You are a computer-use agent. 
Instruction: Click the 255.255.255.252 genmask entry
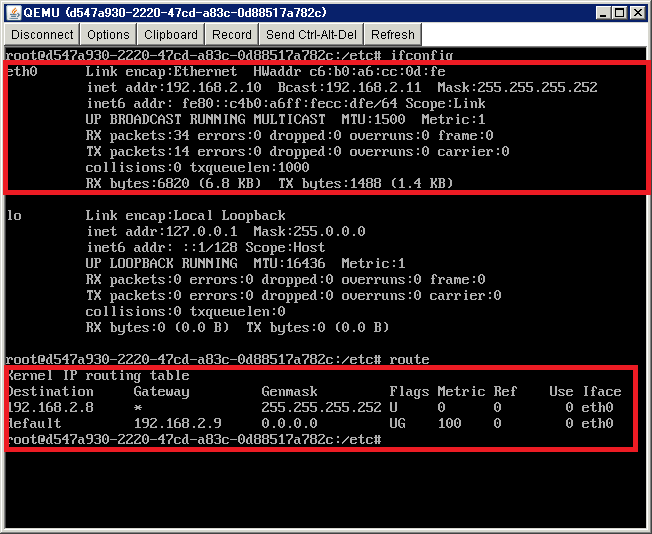(321, 408)
